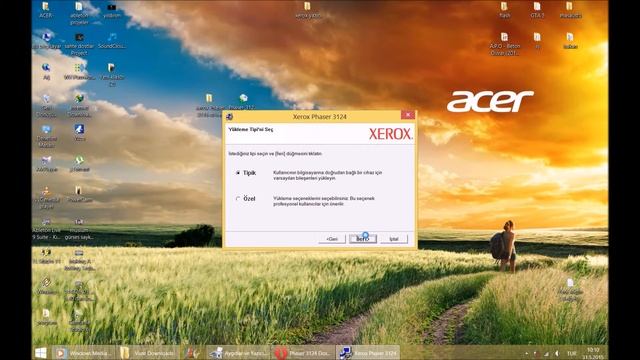Image resolution: width=640 pixels, height=360 pixels.
Task: Open the GTA 5 desktop folder
Action: 537,10
